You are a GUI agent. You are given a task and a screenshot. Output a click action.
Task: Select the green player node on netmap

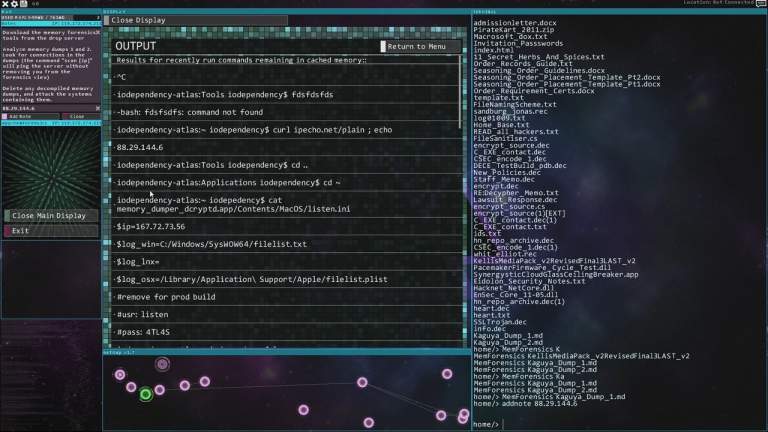145,394
